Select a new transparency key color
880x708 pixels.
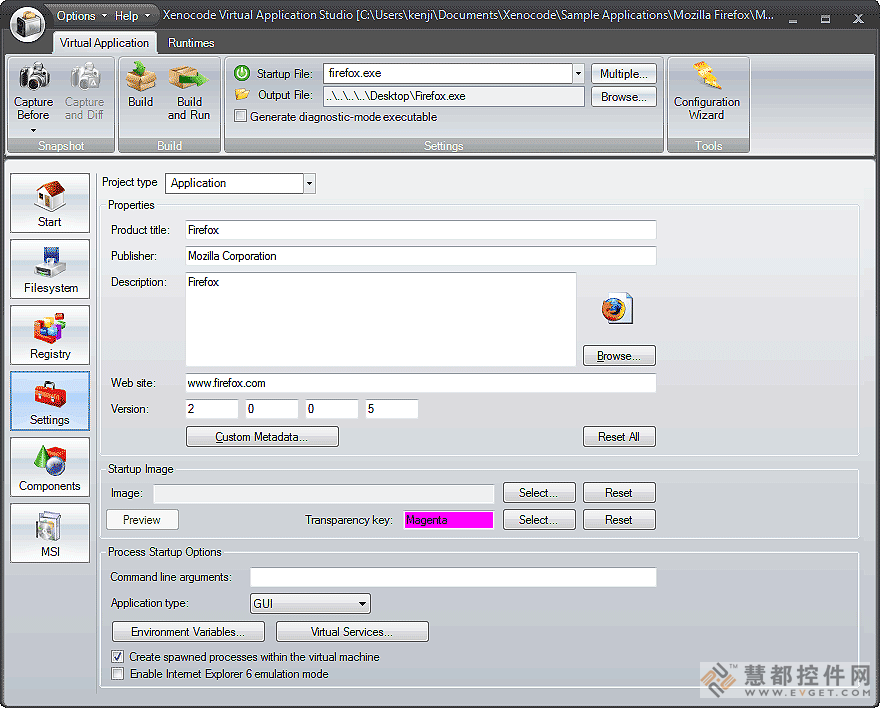[x=539, y=519]
